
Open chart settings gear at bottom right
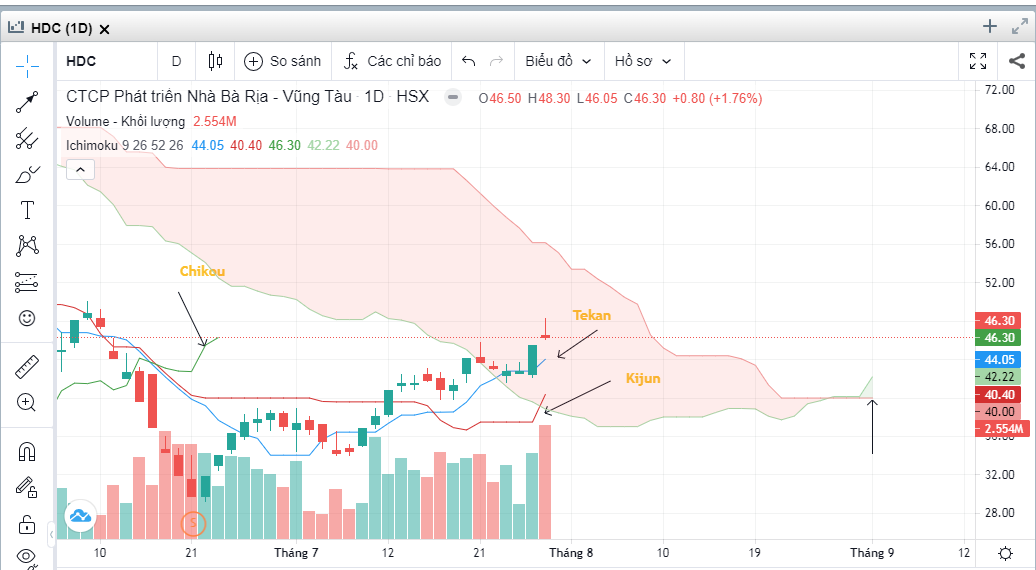click(x=1005, y=553)
